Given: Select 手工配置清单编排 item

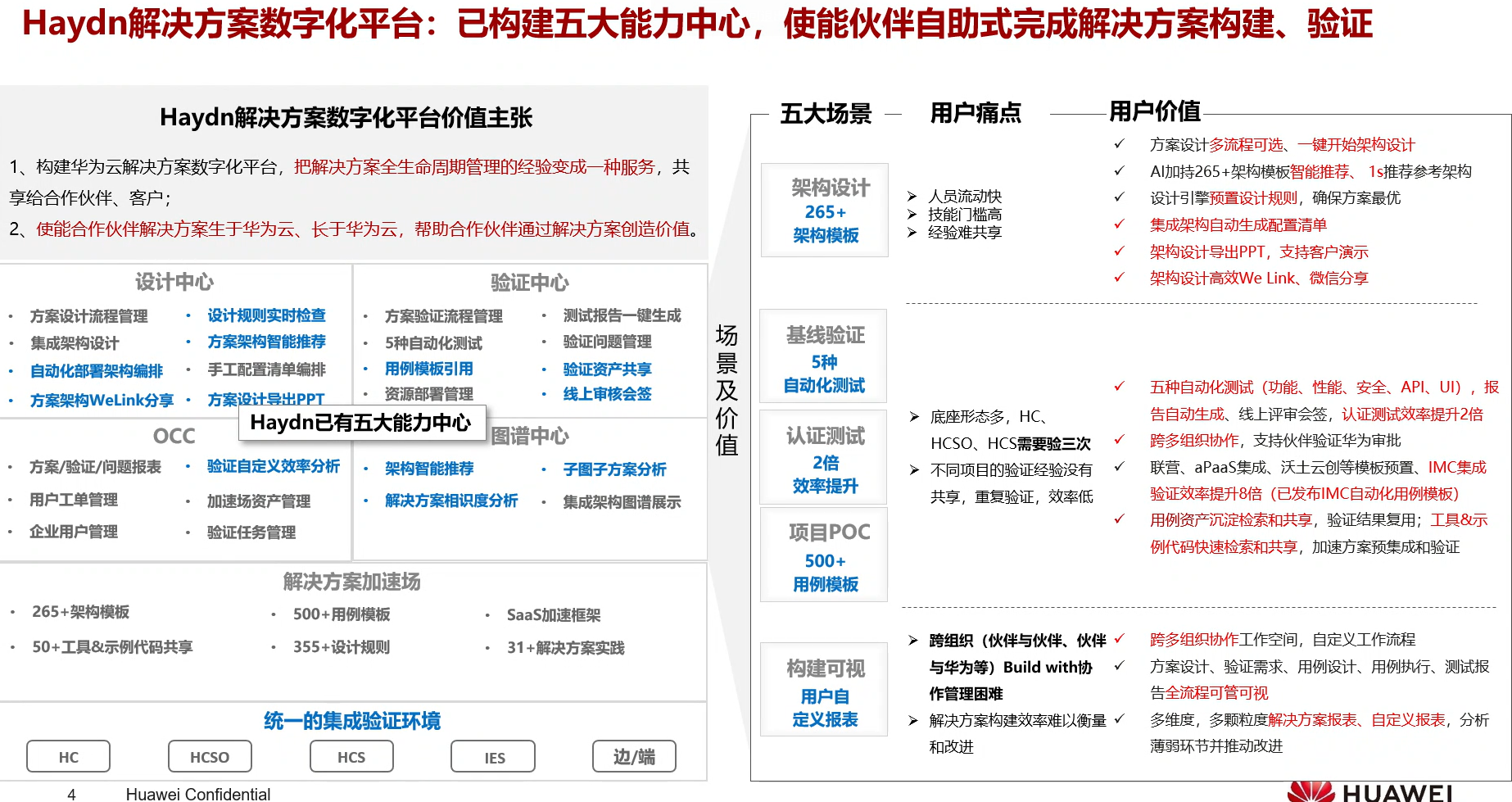Looking at the screenshot, I should [266, 369].
